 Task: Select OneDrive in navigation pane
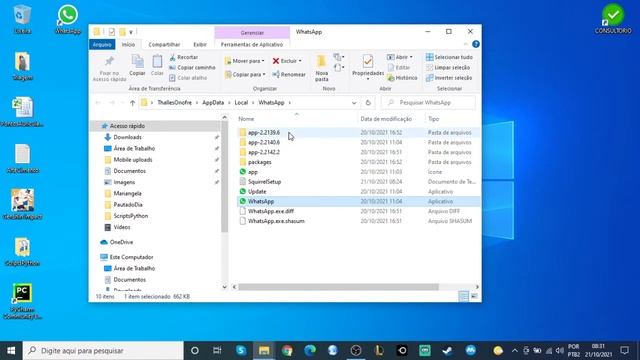121,242
